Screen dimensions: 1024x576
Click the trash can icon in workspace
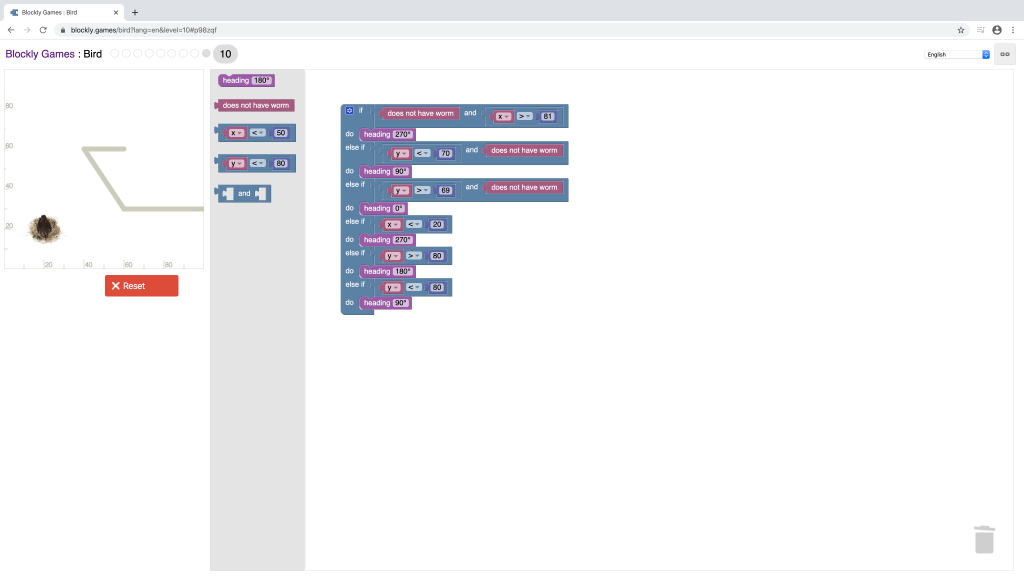pos(984,539)
